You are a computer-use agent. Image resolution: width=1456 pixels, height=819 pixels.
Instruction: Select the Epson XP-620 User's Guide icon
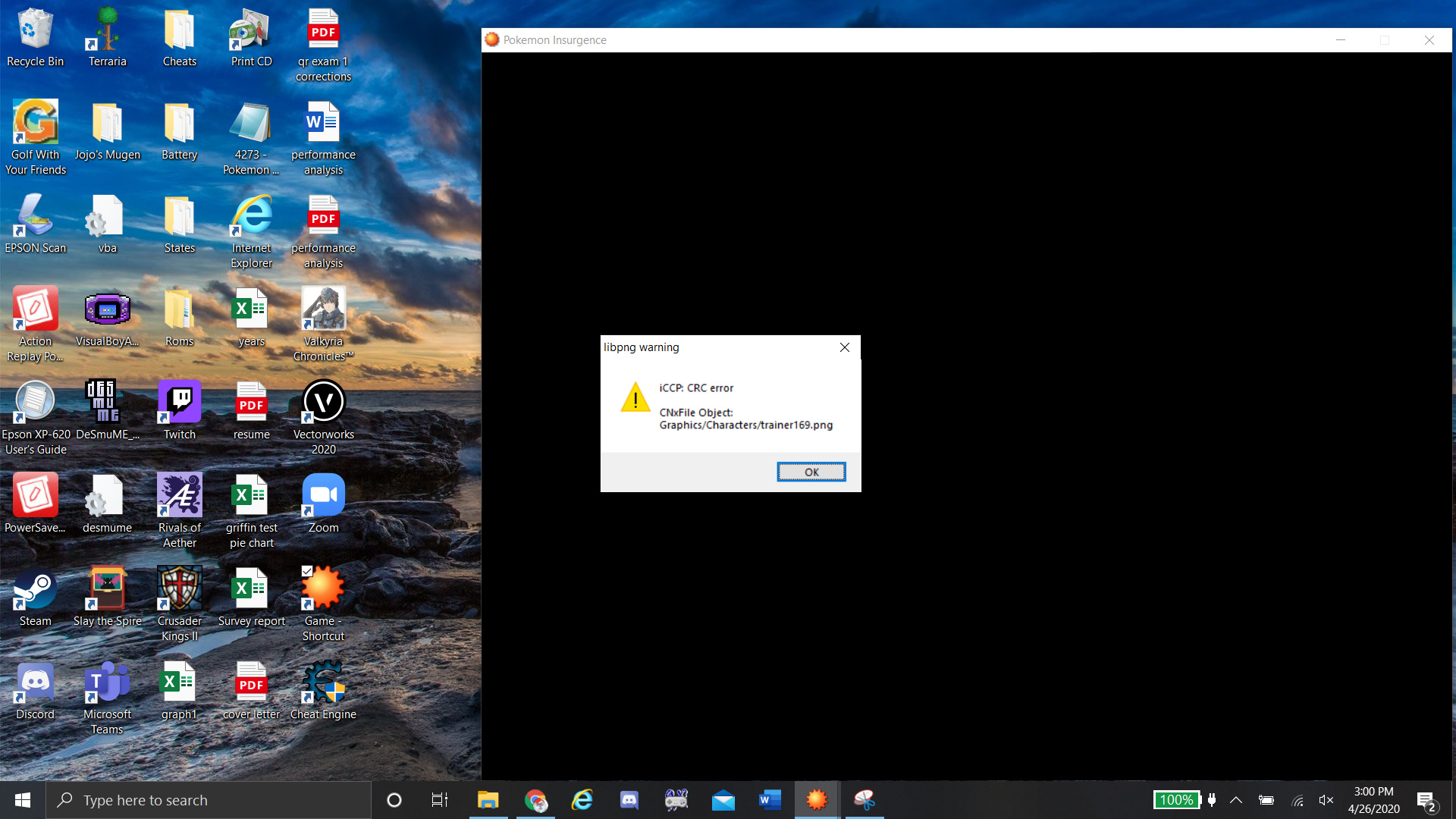point(35,417)
